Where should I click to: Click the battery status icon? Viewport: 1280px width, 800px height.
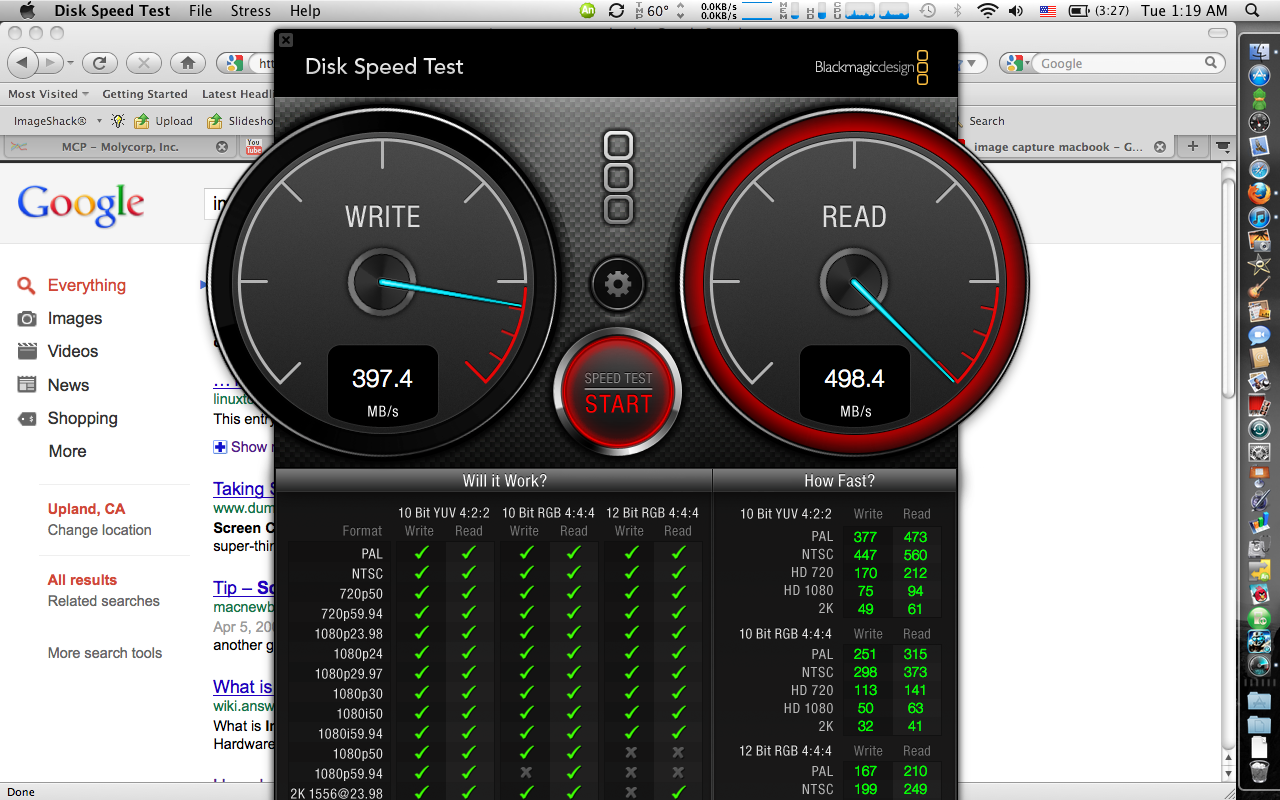point(1078,11)
